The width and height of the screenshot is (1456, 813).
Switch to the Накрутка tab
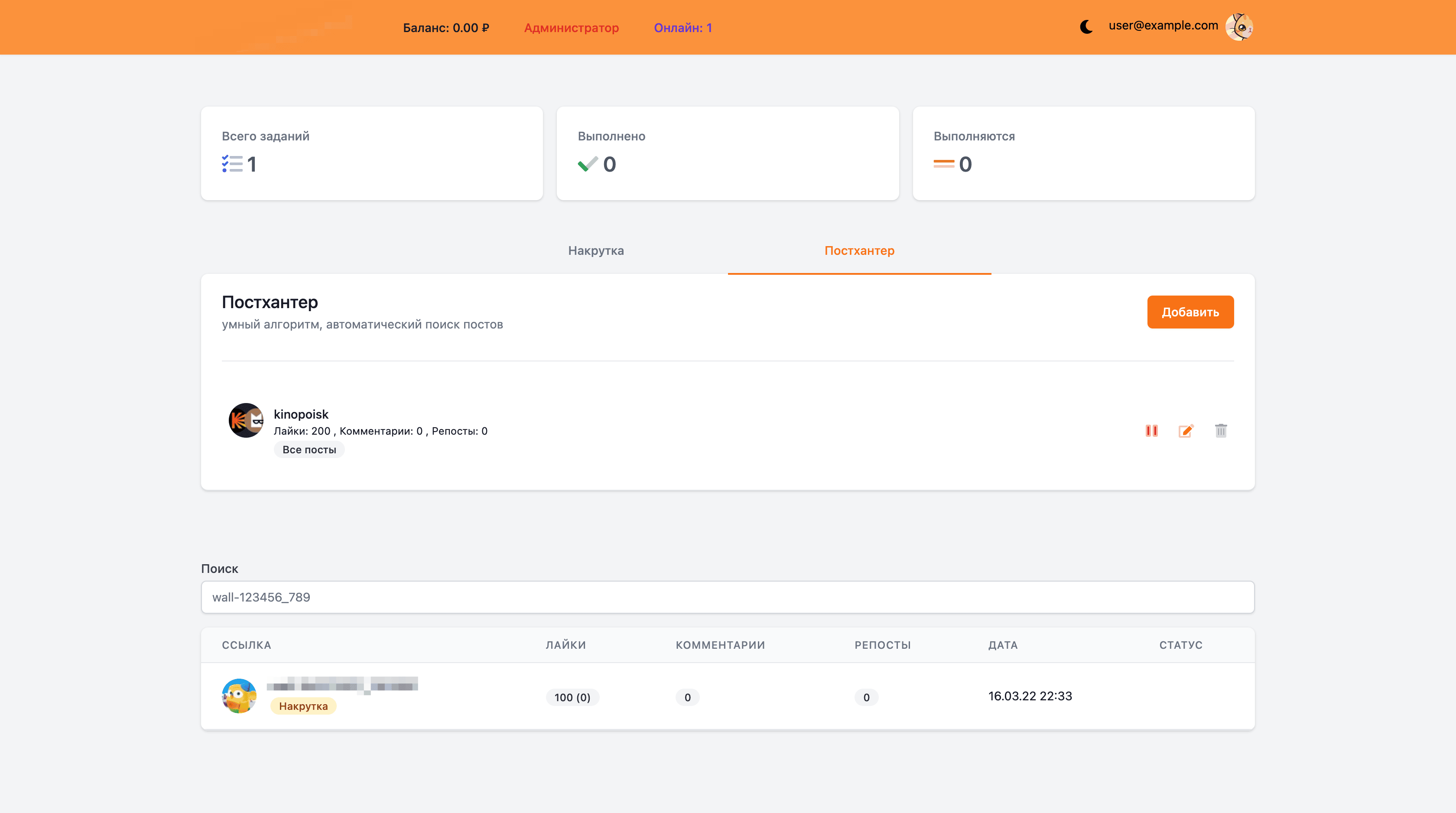click(x=596, y=250)
